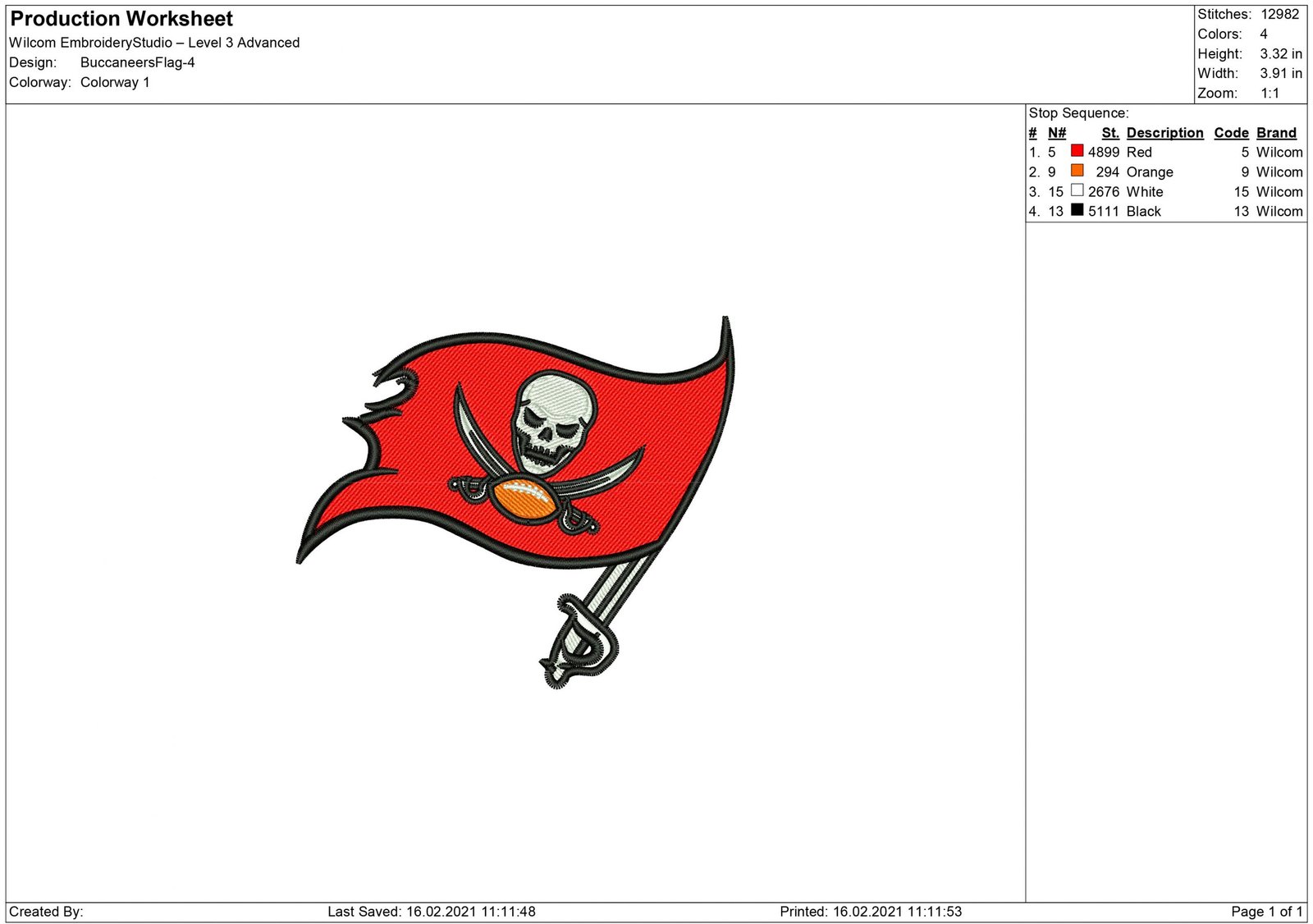
Task: Click the 'Created By:' footer label
Action: coord(46,911)
